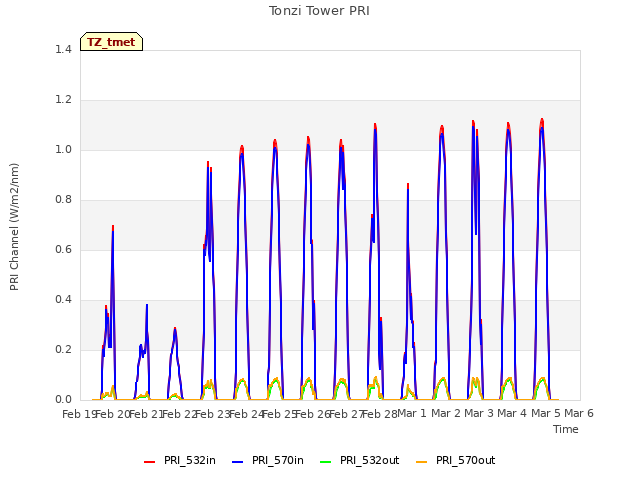Click the 1.0 y-axis tick label

tap(63, 150)
